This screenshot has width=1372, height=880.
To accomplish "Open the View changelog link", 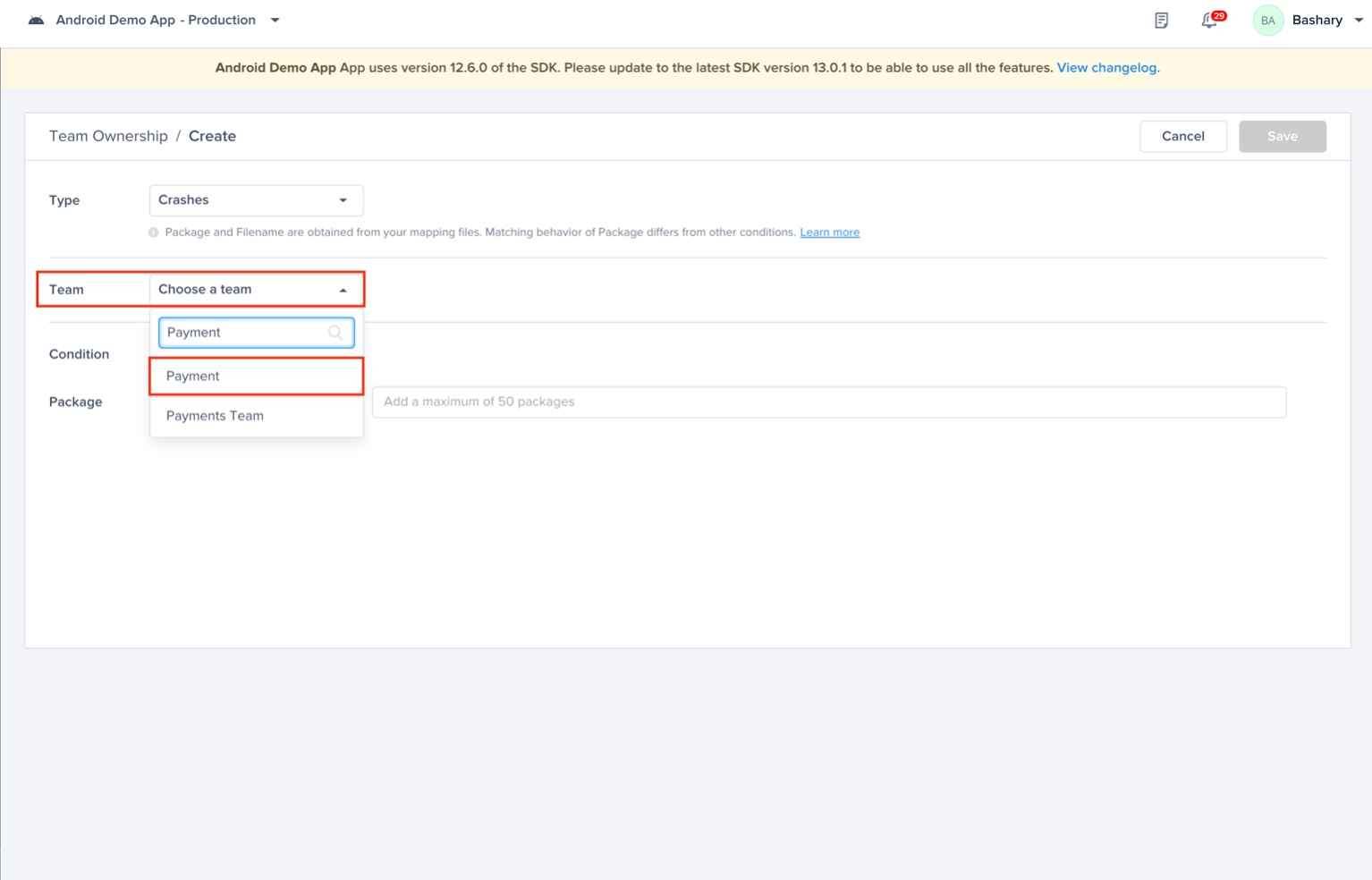I will coord(1107,68).
